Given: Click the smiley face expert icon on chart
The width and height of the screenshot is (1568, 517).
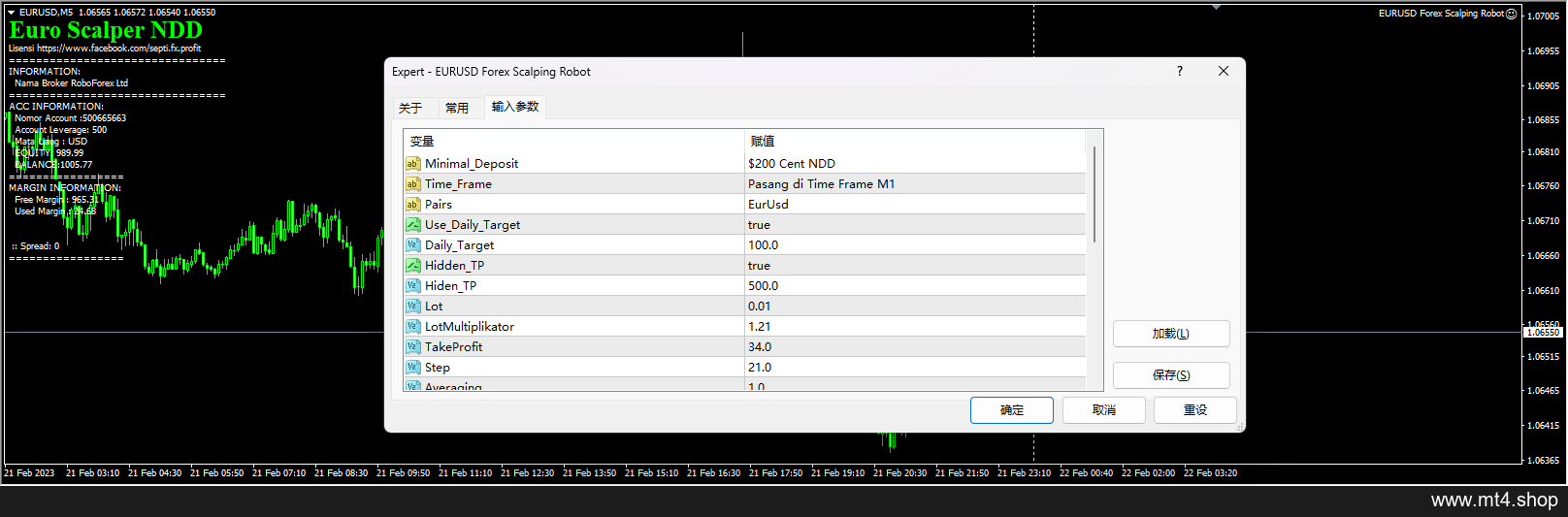Looking at the screenshot, I should pos(1511,14).
